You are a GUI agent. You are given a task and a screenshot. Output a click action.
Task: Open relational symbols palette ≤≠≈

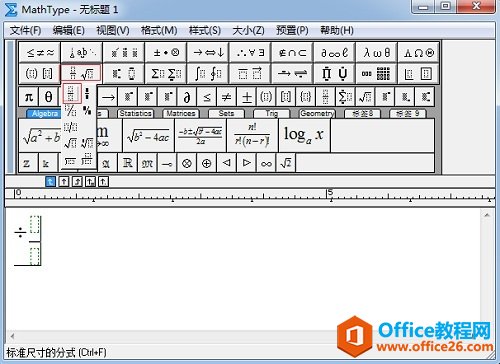[x=40, y=53]
